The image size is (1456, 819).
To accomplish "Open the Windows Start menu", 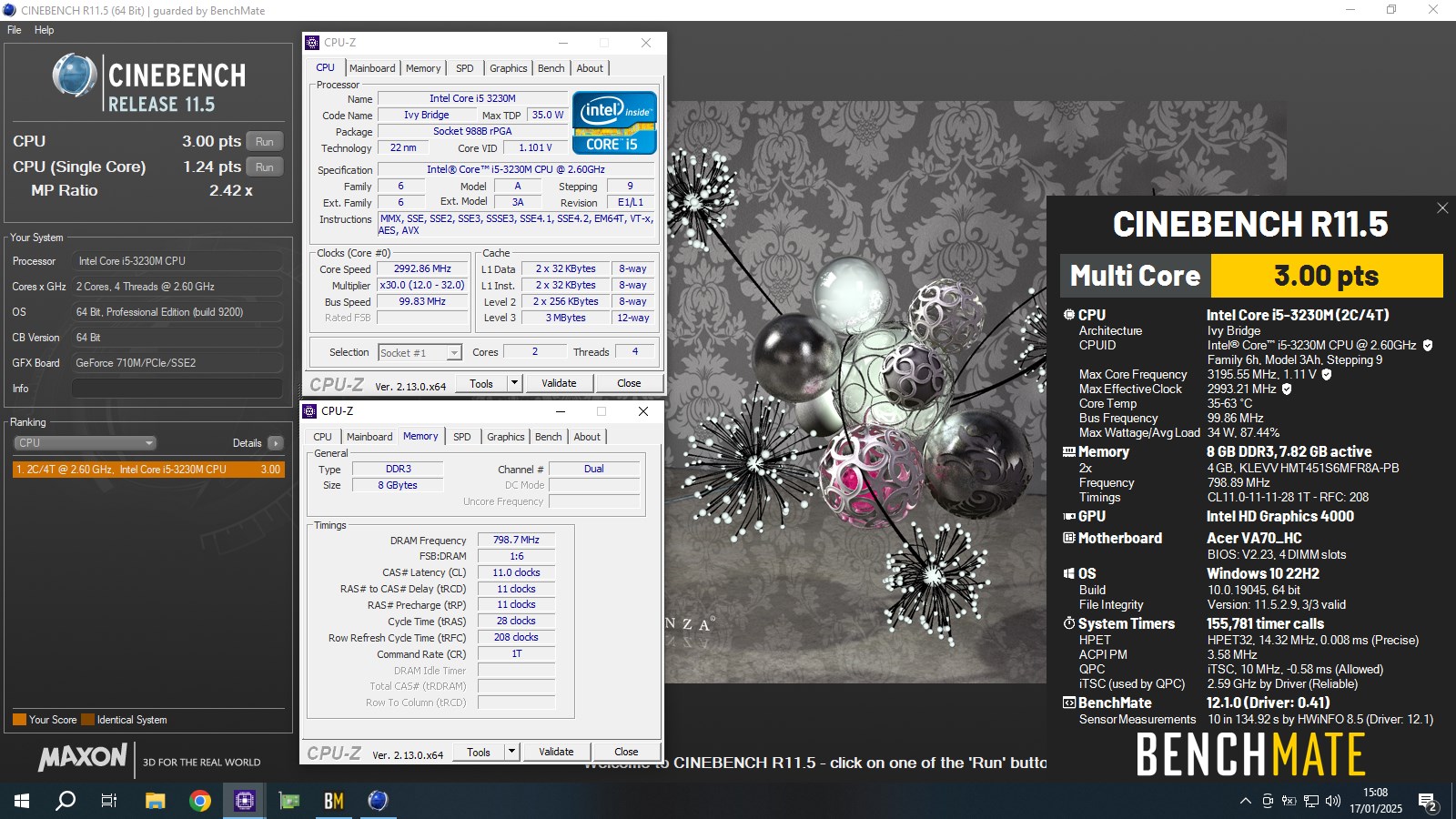I will 22,801.
